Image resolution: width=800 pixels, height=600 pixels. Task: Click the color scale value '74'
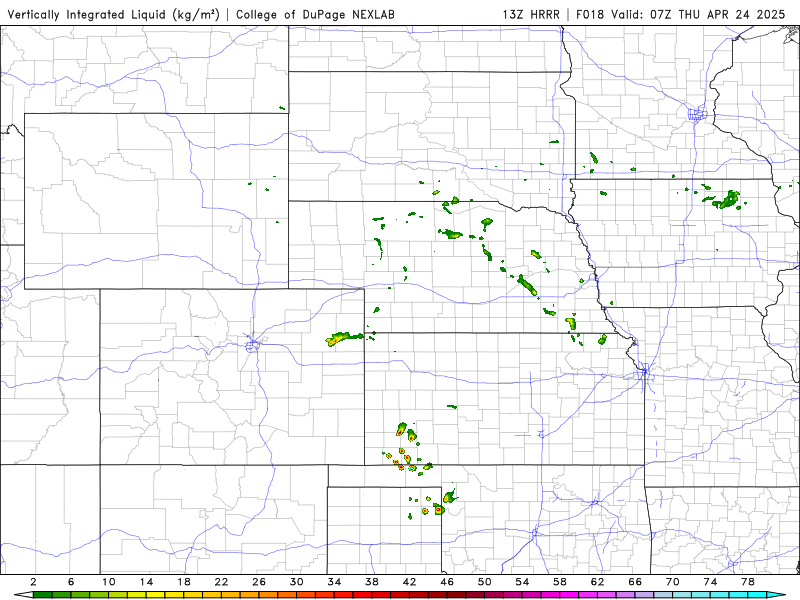pyautogui.click(x=710, y=582)
